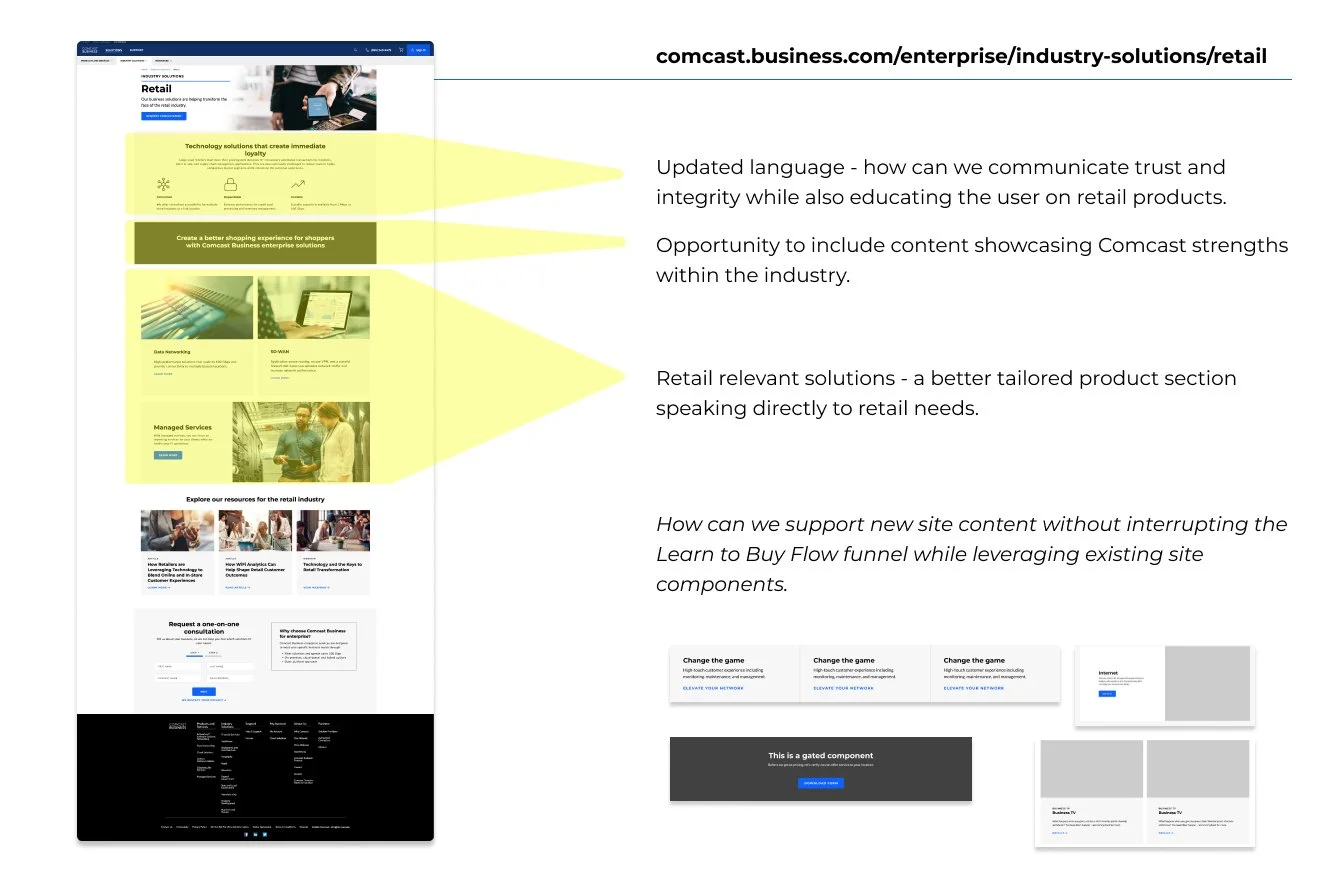Screen dimensions: 1340x882
Task: Click the blue Next button in consultation form
Action: pos(204,691)
